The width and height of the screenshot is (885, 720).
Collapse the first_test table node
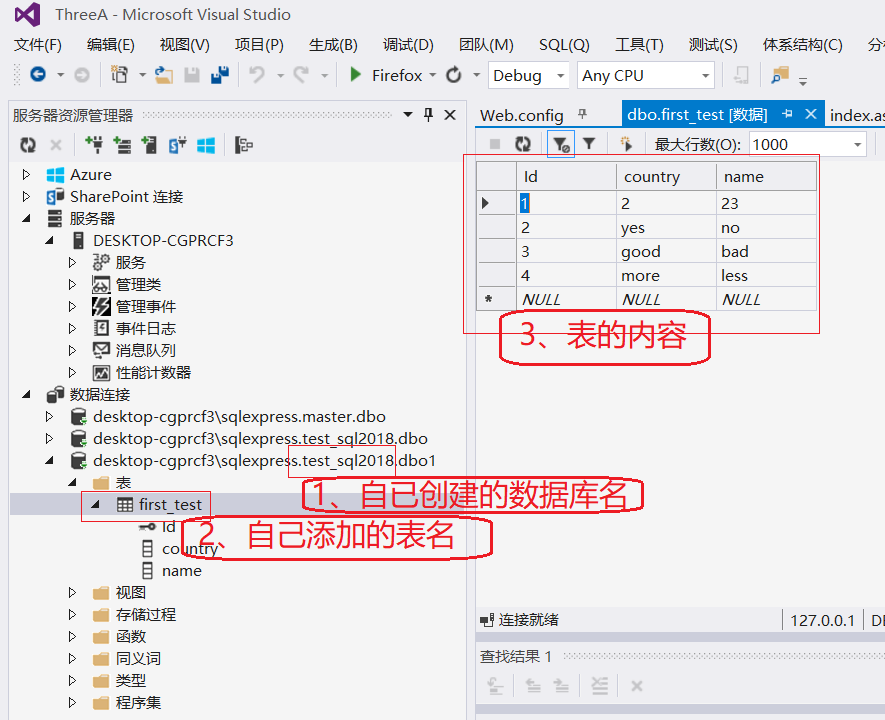(97, 505)
